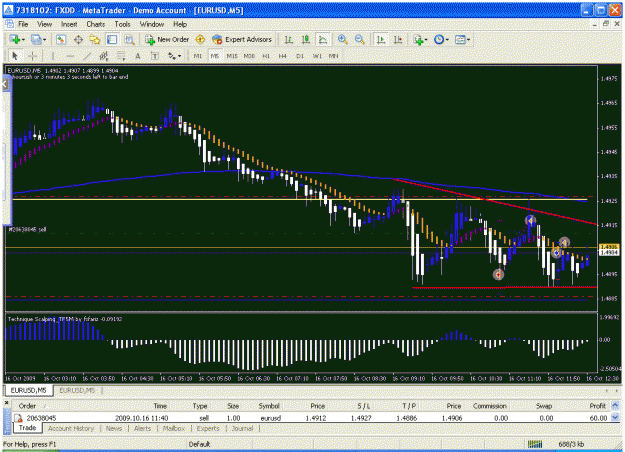Viewport: 625px width, 452px height.
Task: Select the crosshair tool
Action: [32, 56]
